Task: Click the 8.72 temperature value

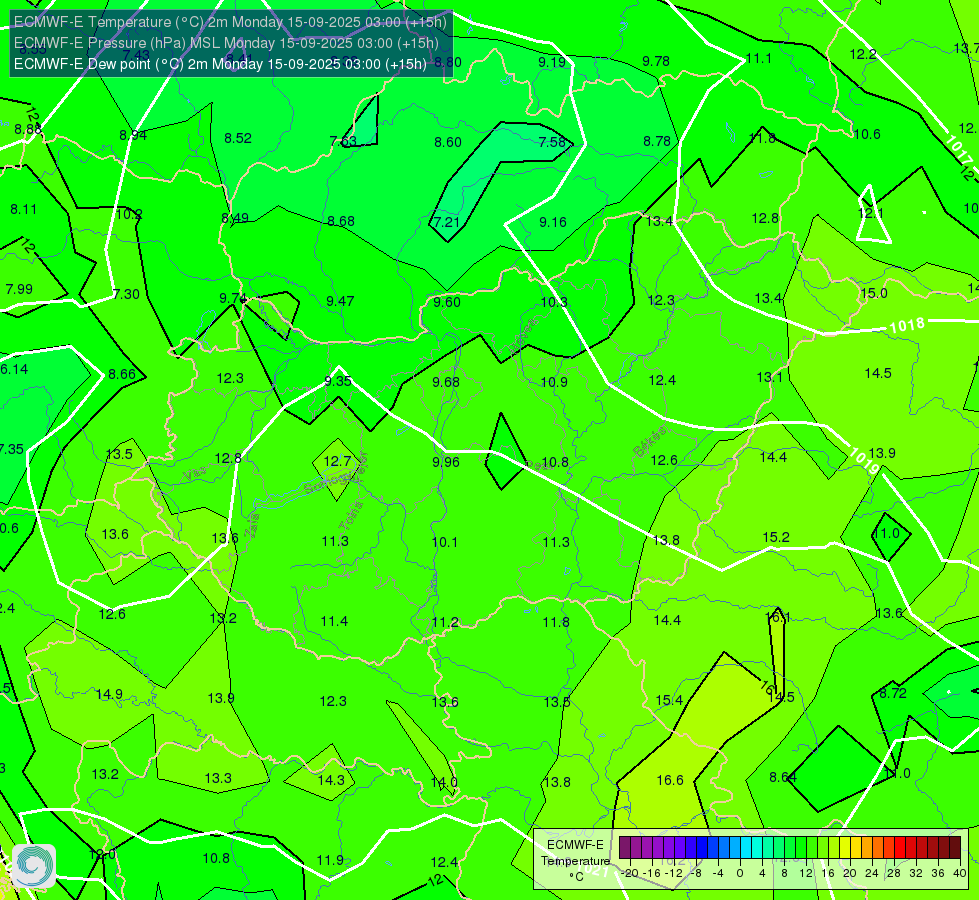Action: point(893,693)
